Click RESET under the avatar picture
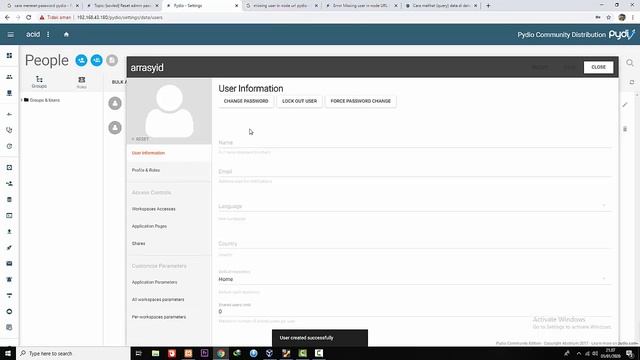This screenshot has height=360, width=640. click(140, 139)
